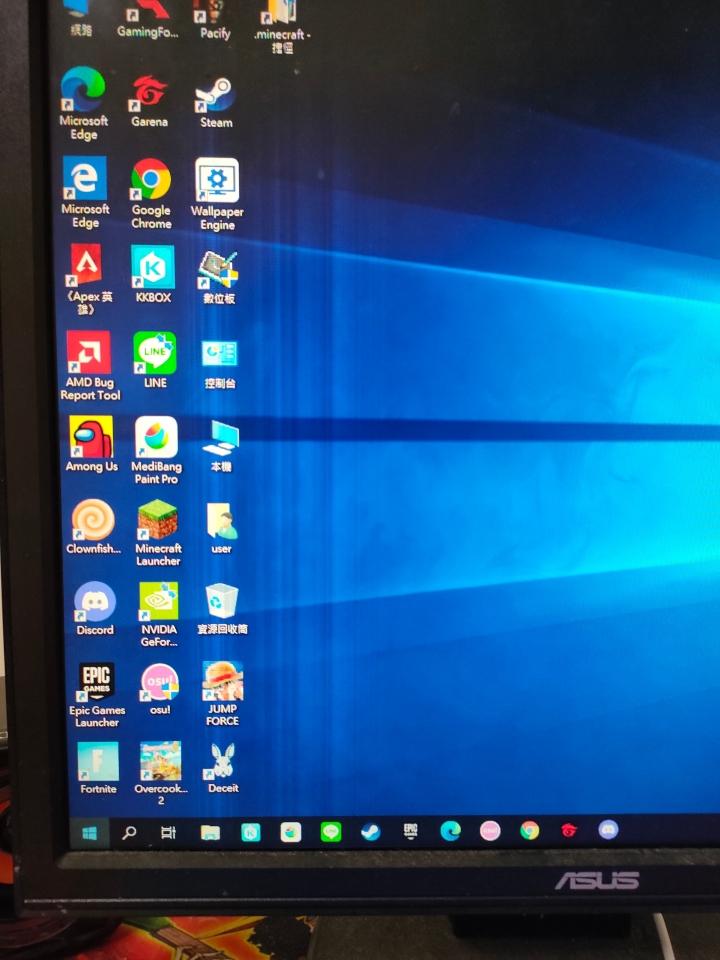Open Microsoft Edge from the taskbar
The width and height of the screenshot is (720, 960).
[x=450, y=831]
